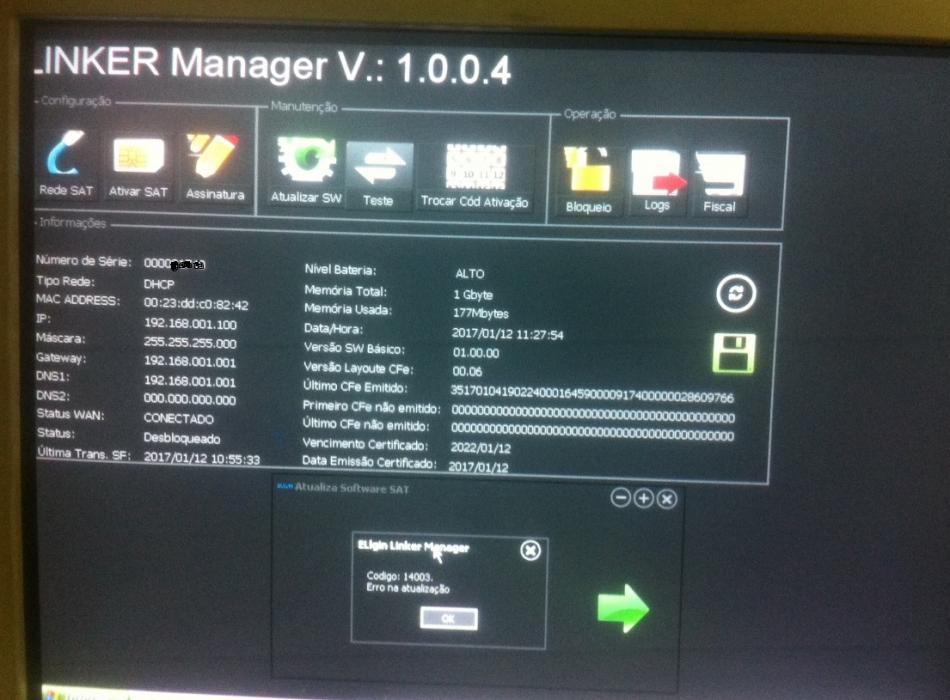This screenshot has width=950, height=700.
Task: Click the Atualiza Software SAT window title
Action: point(351,488)
